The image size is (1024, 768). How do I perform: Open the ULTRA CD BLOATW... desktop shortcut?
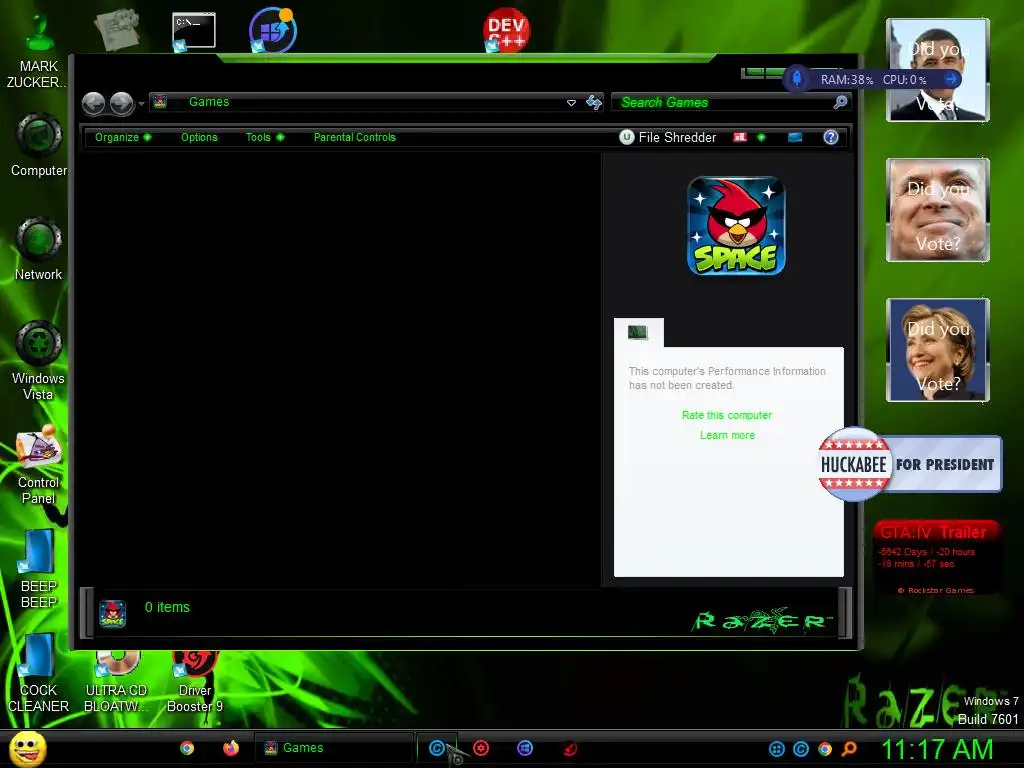tap(116, 681)
